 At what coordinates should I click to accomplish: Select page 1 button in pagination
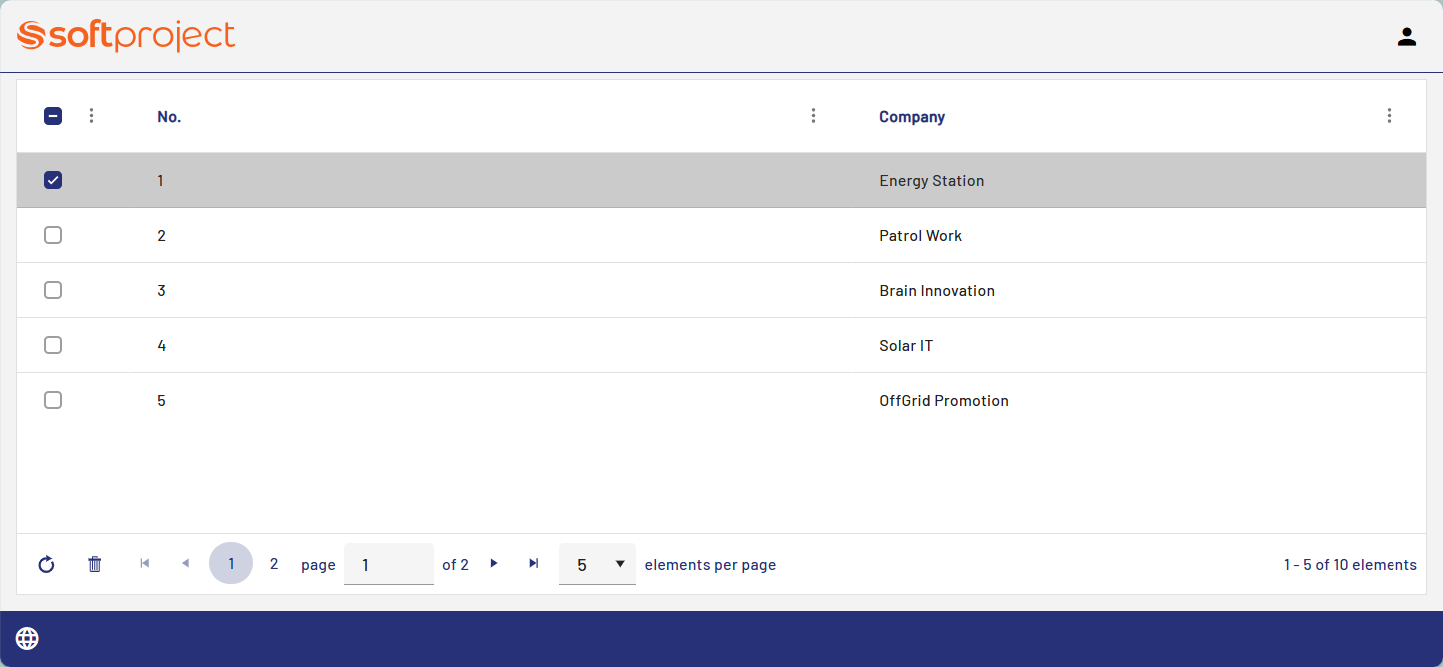[x=231, y=564]
